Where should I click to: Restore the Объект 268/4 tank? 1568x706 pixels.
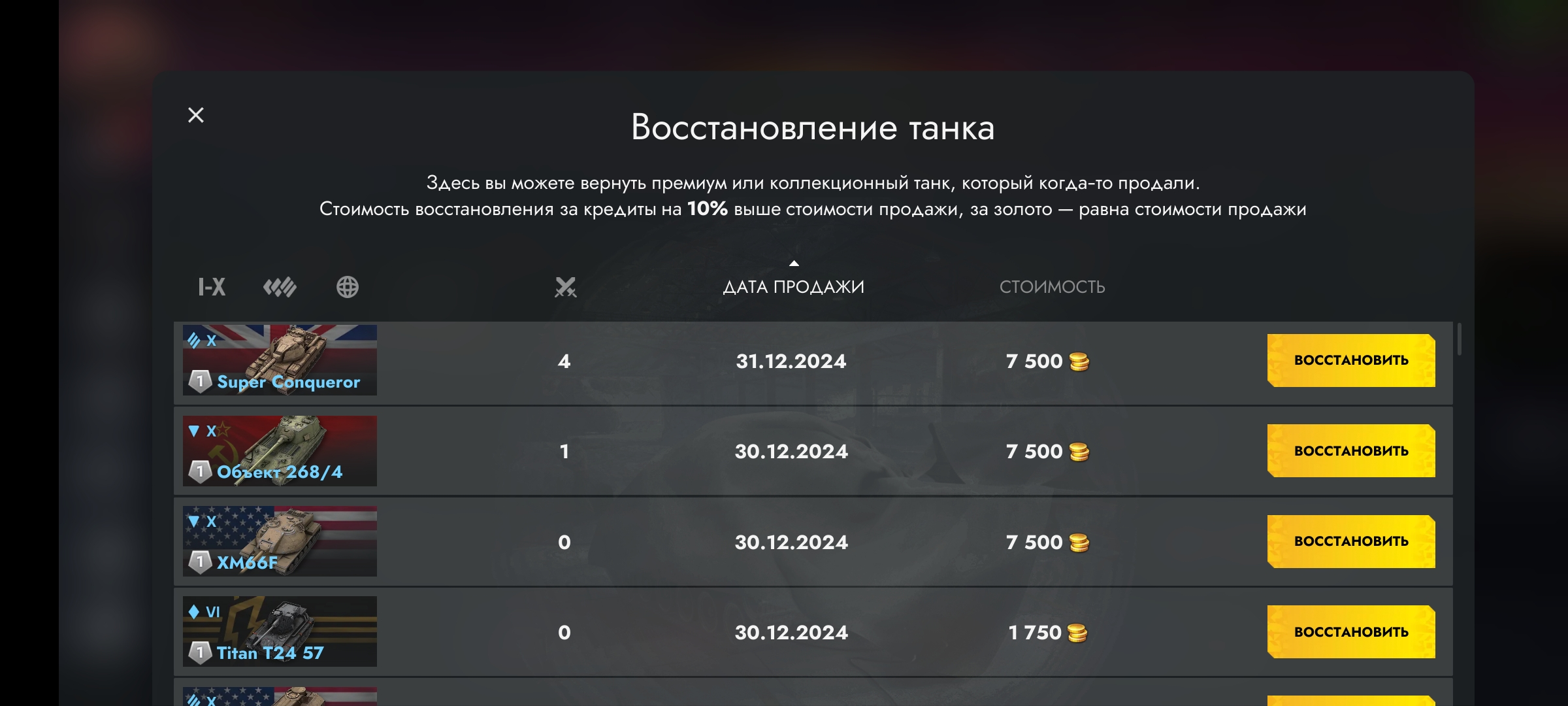(1351, 451)
